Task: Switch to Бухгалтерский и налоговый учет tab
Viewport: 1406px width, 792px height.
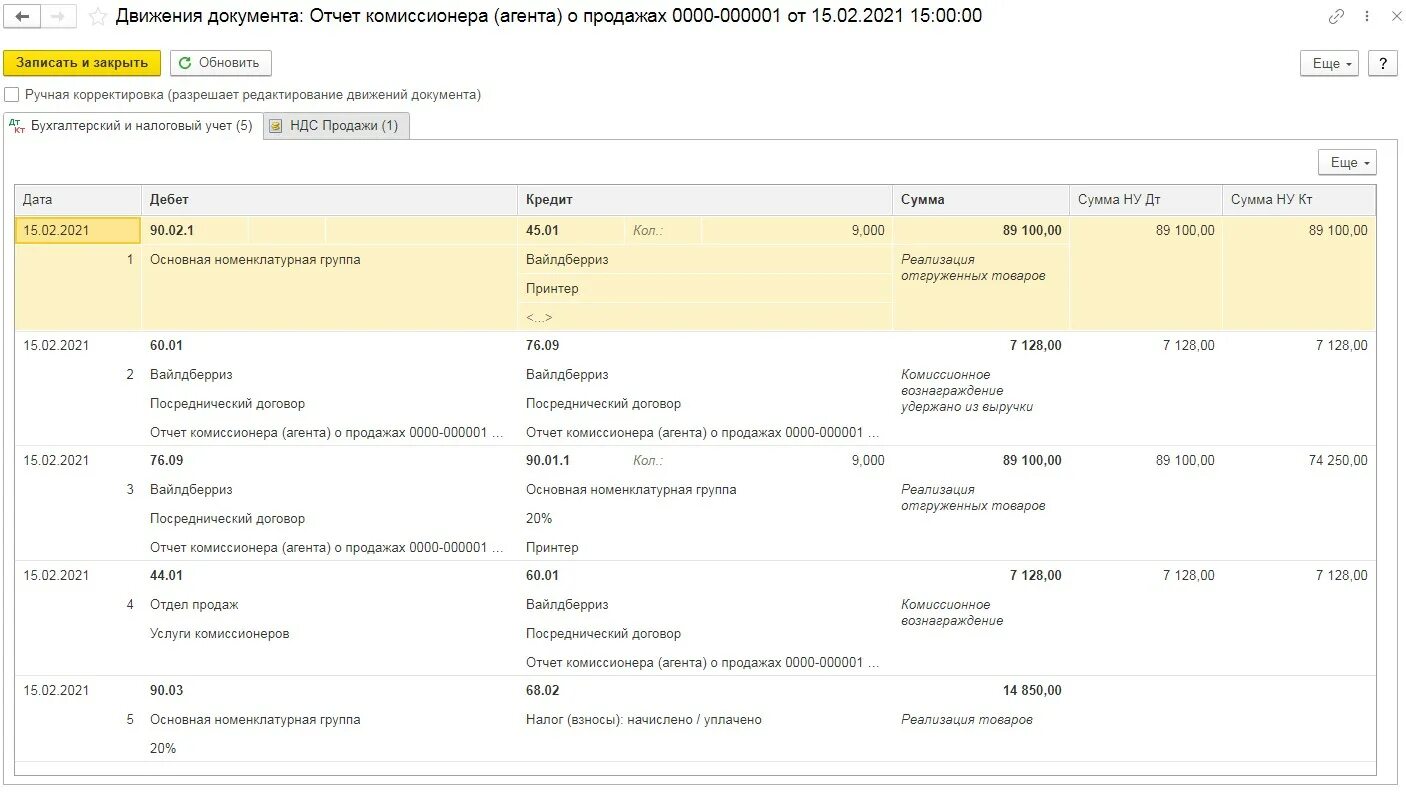Action: pos(133,126)
